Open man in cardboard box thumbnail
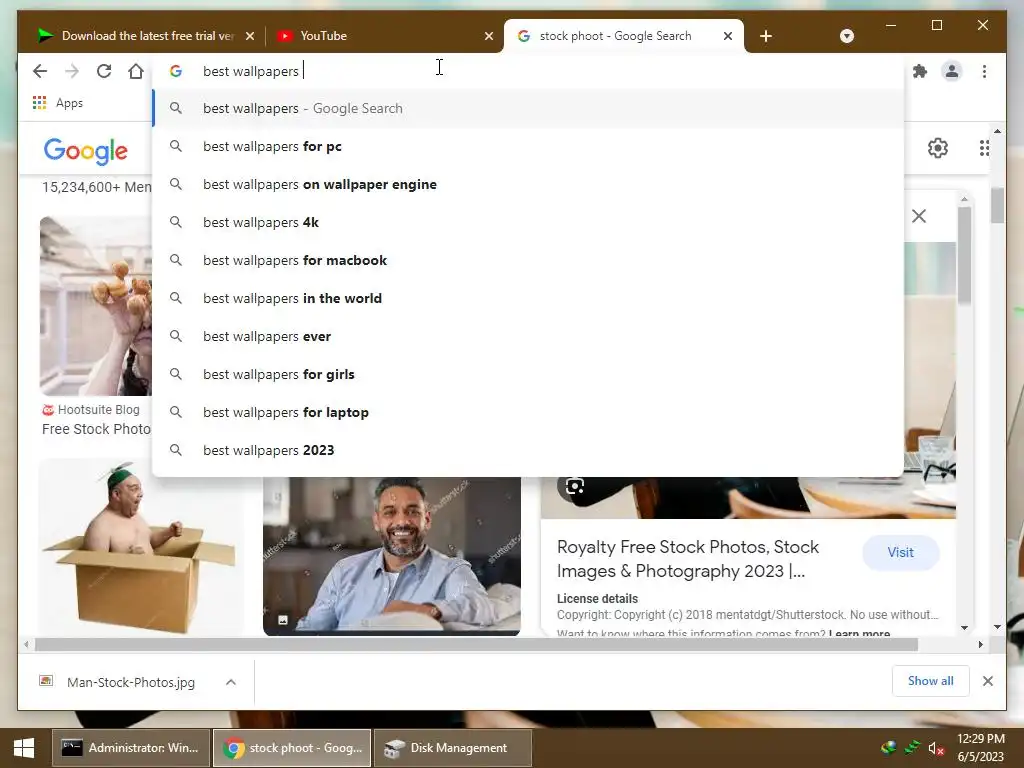The width and height of the screenshot is (1024, 768). pyautogui.click(x=139, y=547)
